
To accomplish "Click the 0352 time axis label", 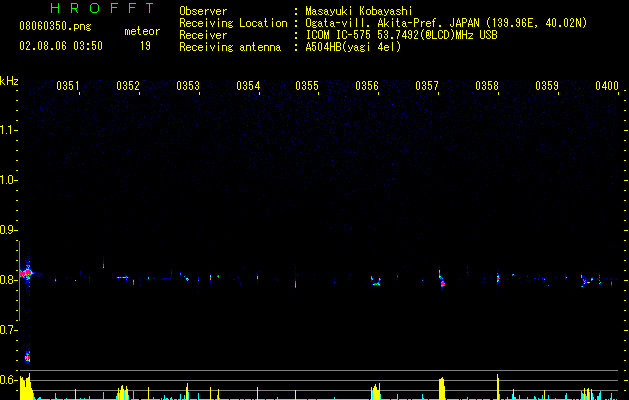I will (x=128, y=85).
